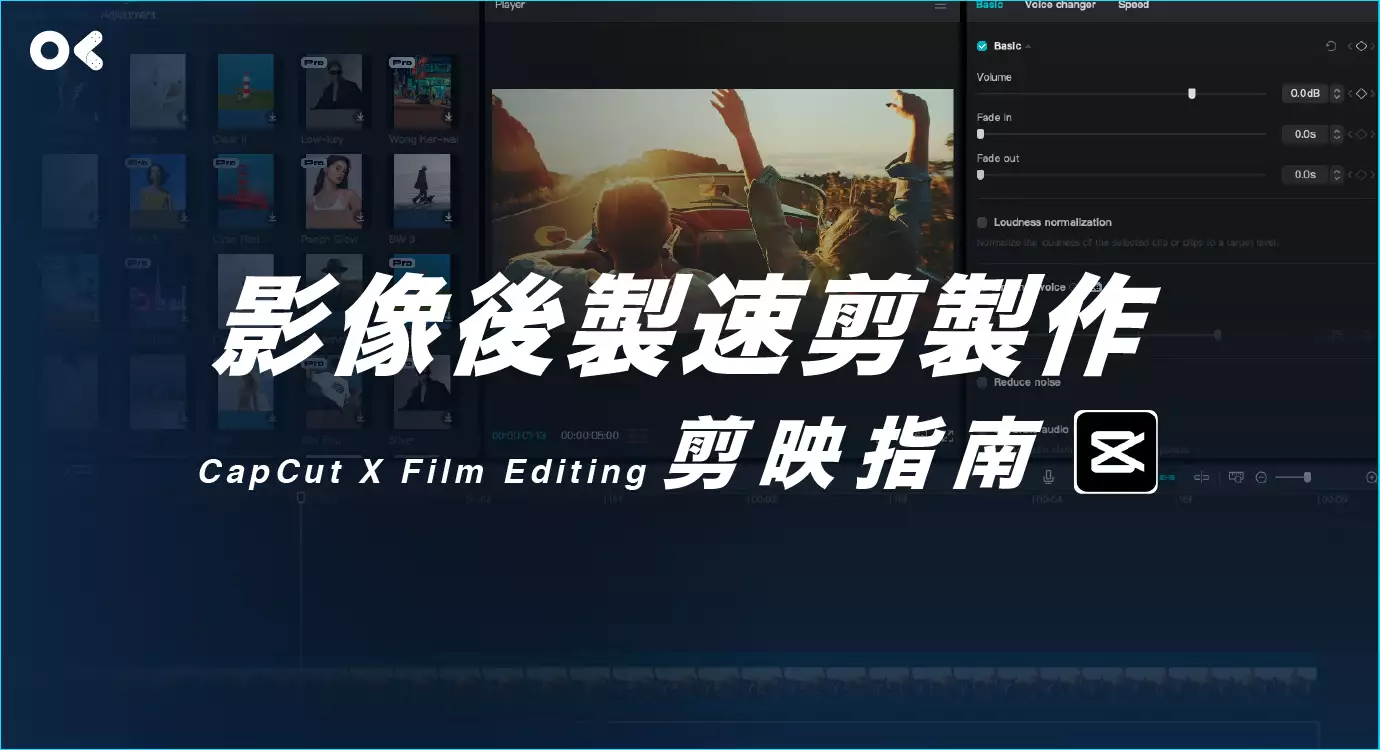This screenshot has width=1380, height=750.
Task: Click the timeline zoom out minus icon
Action: (1261, 478)
